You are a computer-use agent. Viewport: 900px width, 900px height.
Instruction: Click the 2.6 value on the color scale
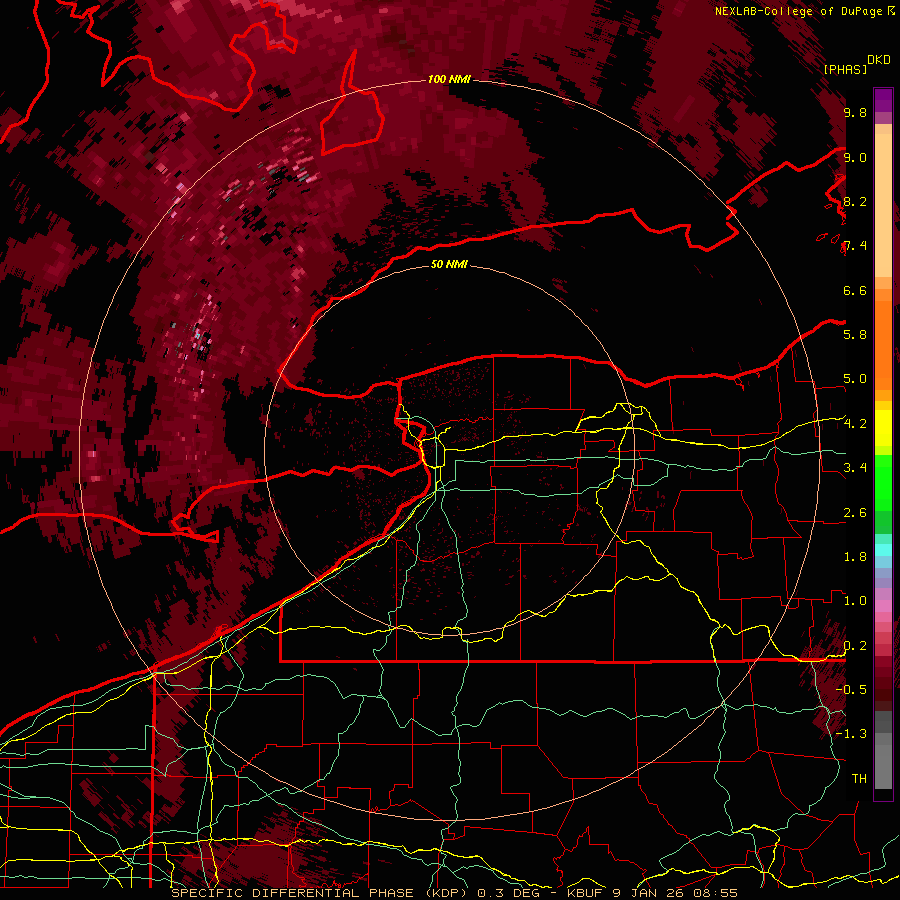pyautogui.click(x=855, y=513)
